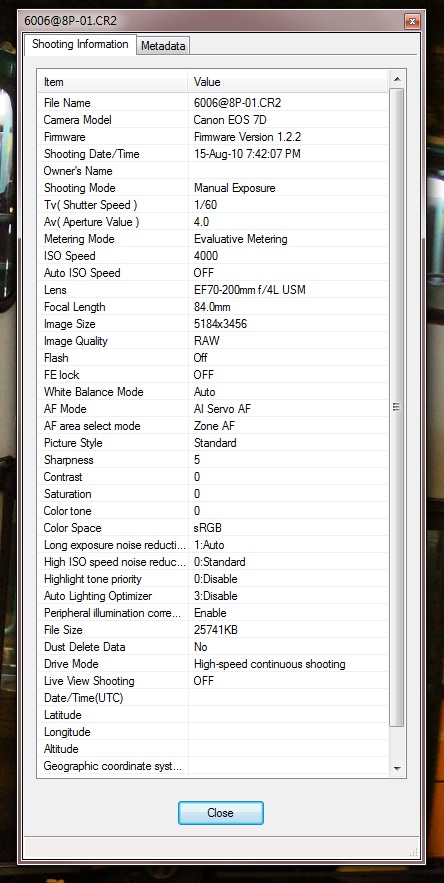This screenshot has height=883, width=444.
Task: Select the Latitude row
Action: tap(213, 715)
